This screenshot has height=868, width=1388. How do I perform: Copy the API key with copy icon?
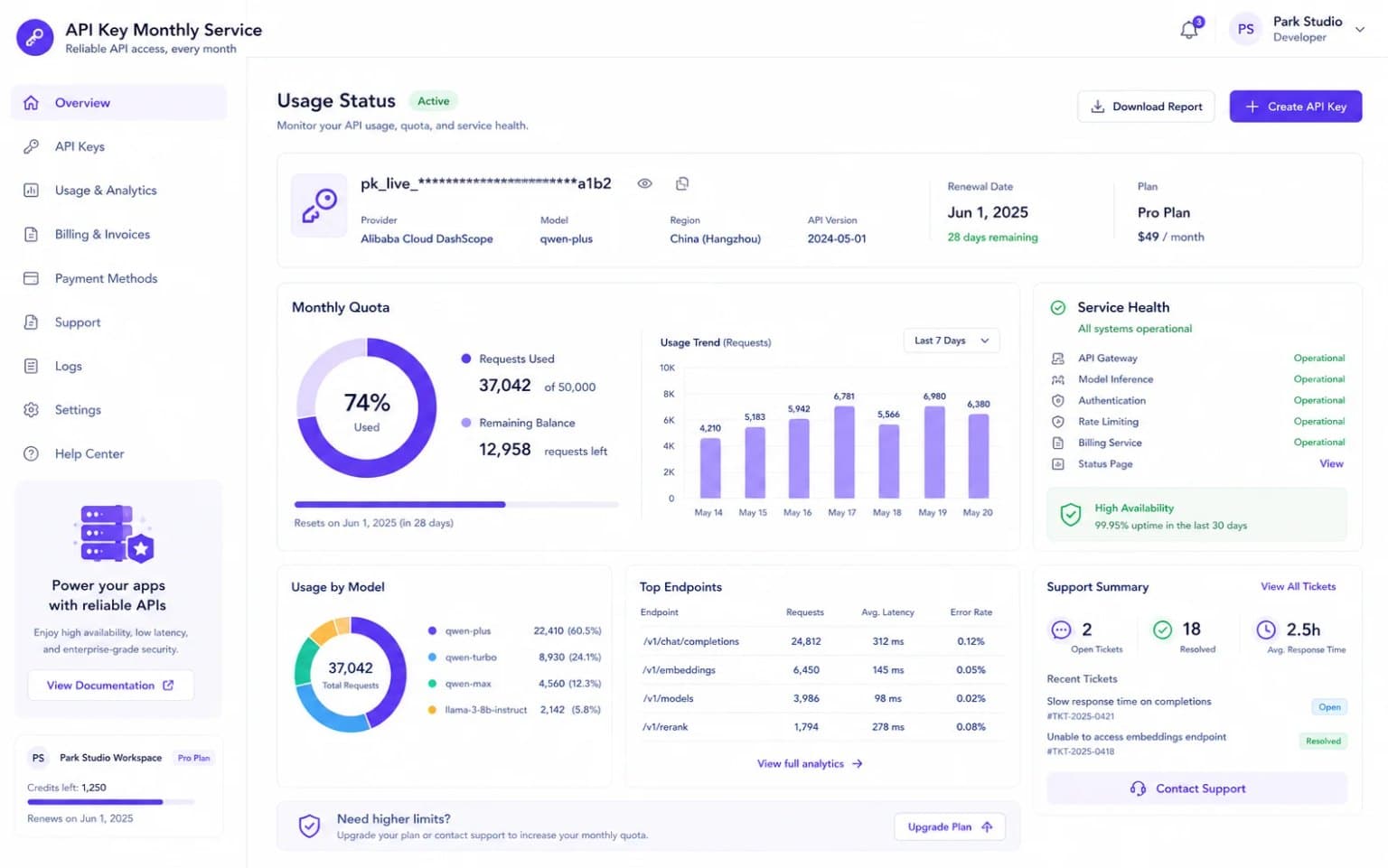[x=682, y=183]
